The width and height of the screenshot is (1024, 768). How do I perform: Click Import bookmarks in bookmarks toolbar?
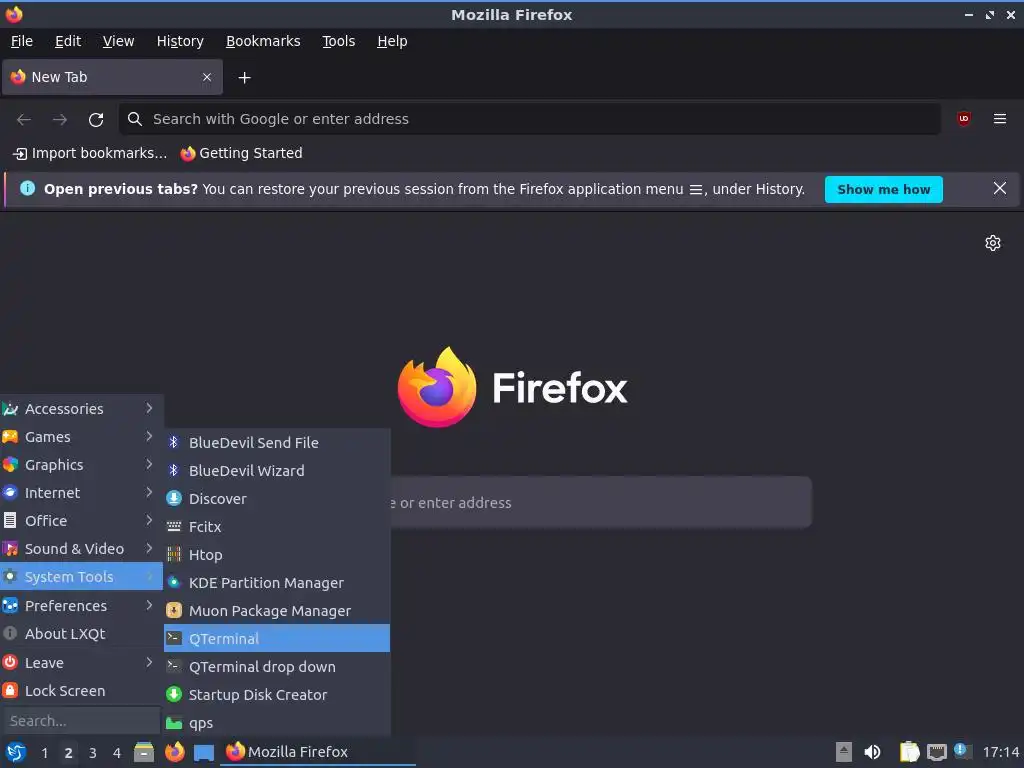[90, 153]
